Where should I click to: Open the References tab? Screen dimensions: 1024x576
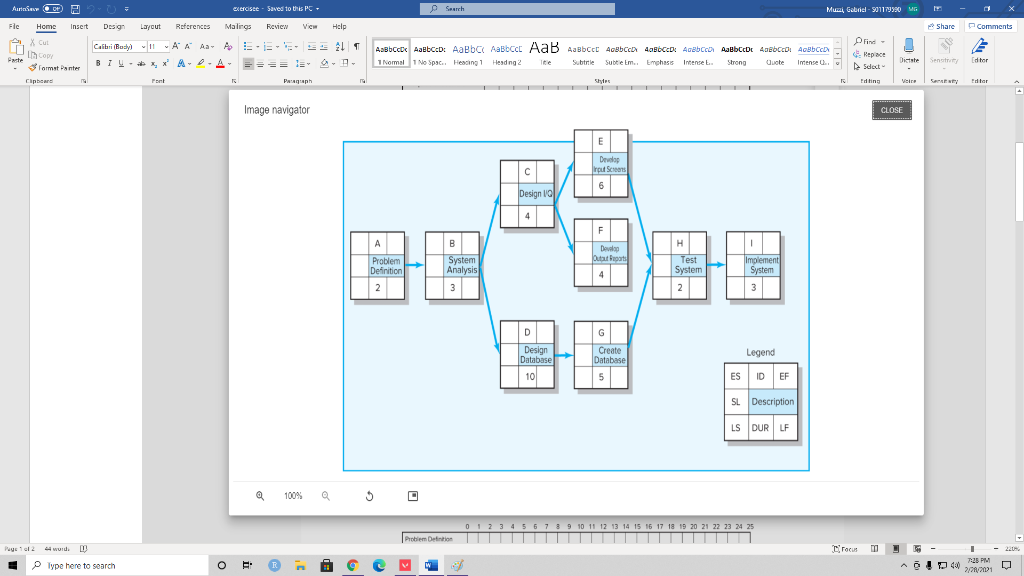pyautogui.click(x=193, y=27)
